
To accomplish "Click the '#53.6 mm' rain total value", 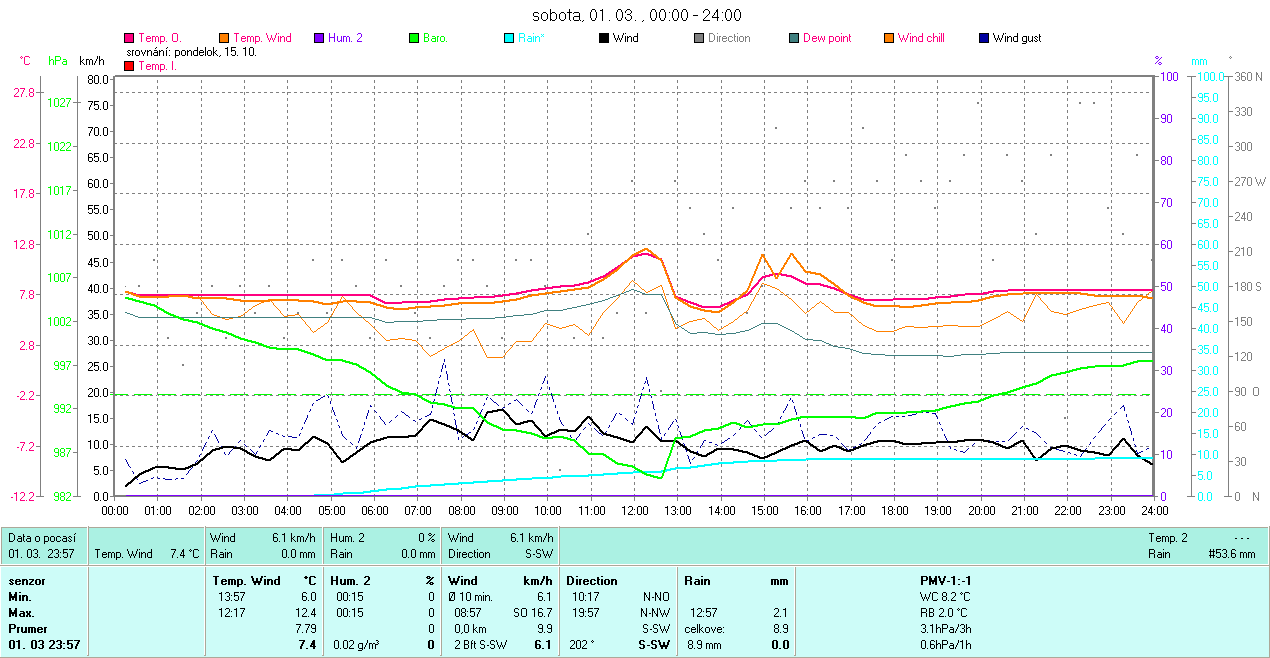I will tap(1231, 554).
